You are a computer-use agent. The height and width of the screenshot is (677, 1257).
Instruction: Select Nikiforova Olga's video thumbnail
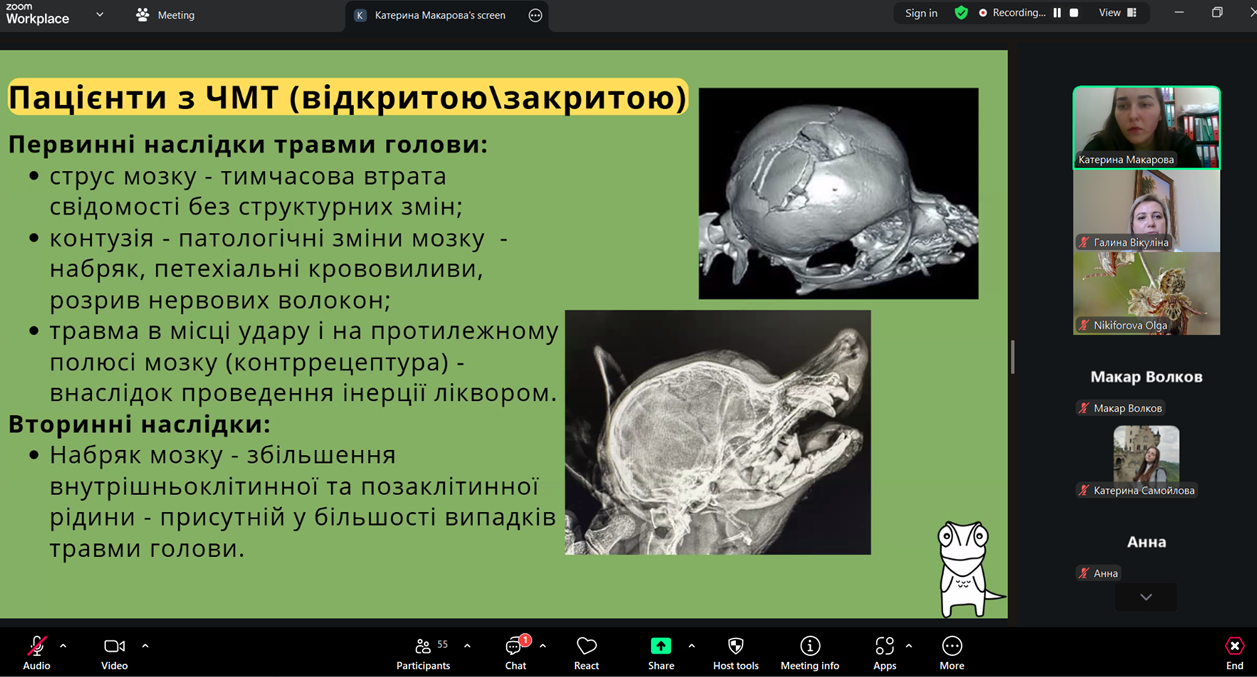pyautogui.click(x=1146, y=293)
